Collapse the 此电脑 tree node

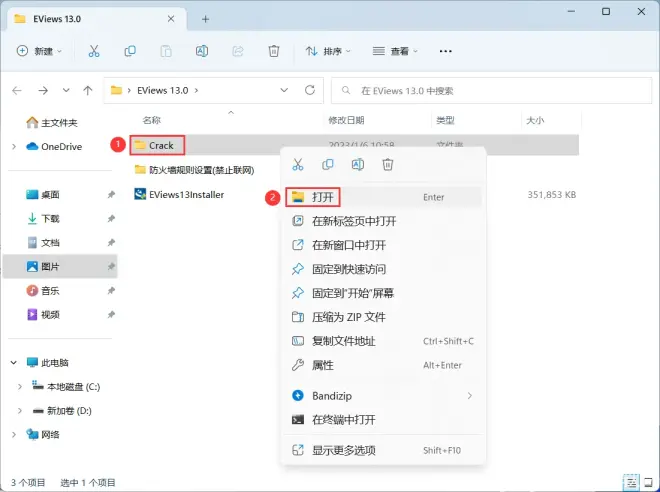(x=14, y=362)
